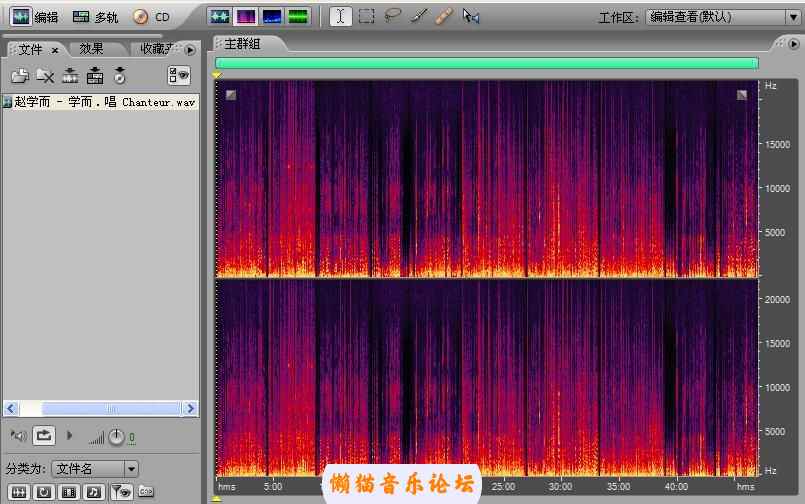The width and height of the screenshot is (805, 504).
Task: Select 赵学而 - 学而.唱 Chanteur.wav file
Action: point(101,102)
